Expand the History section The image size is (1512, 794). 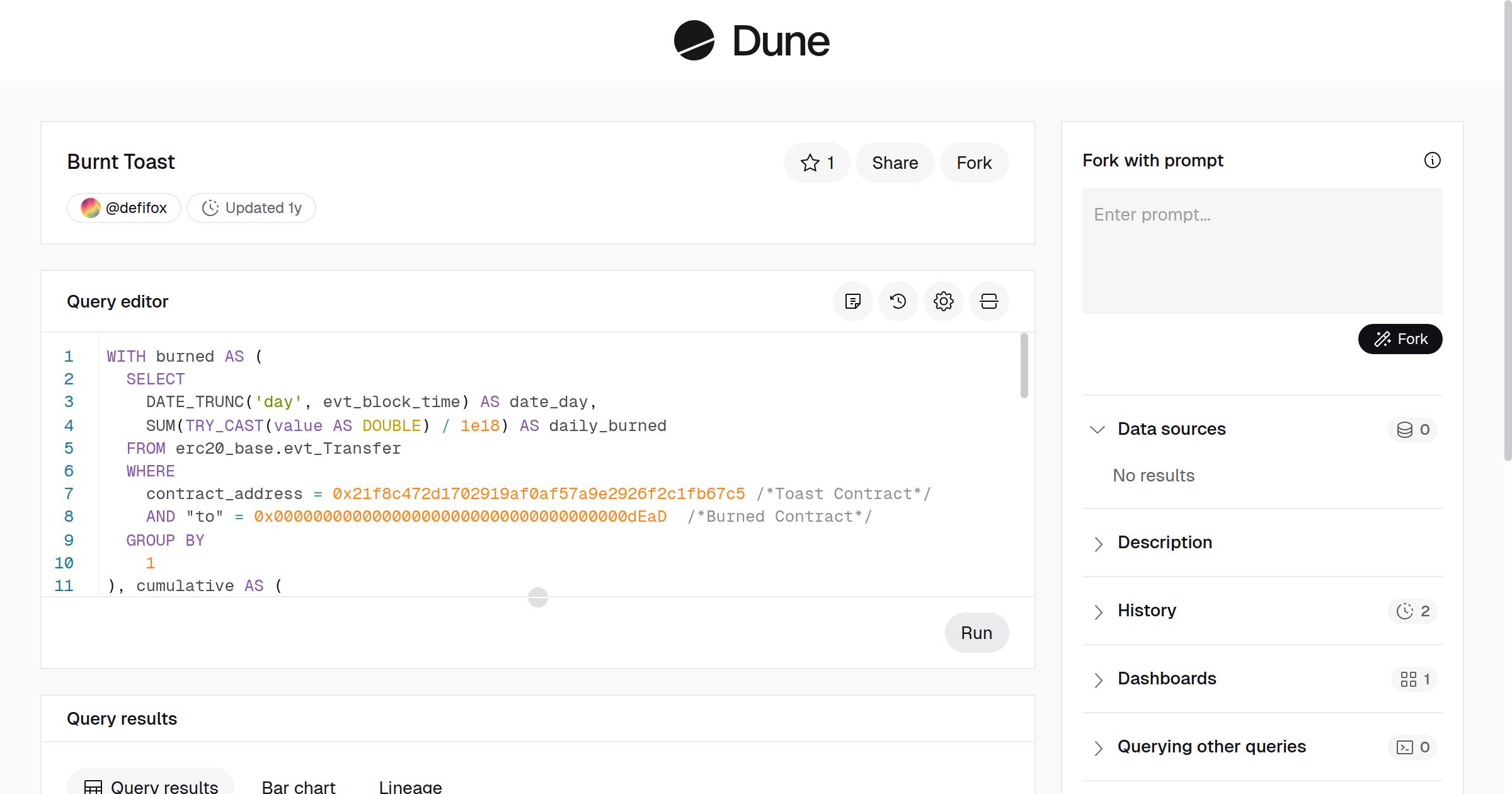coord(1099,611)
